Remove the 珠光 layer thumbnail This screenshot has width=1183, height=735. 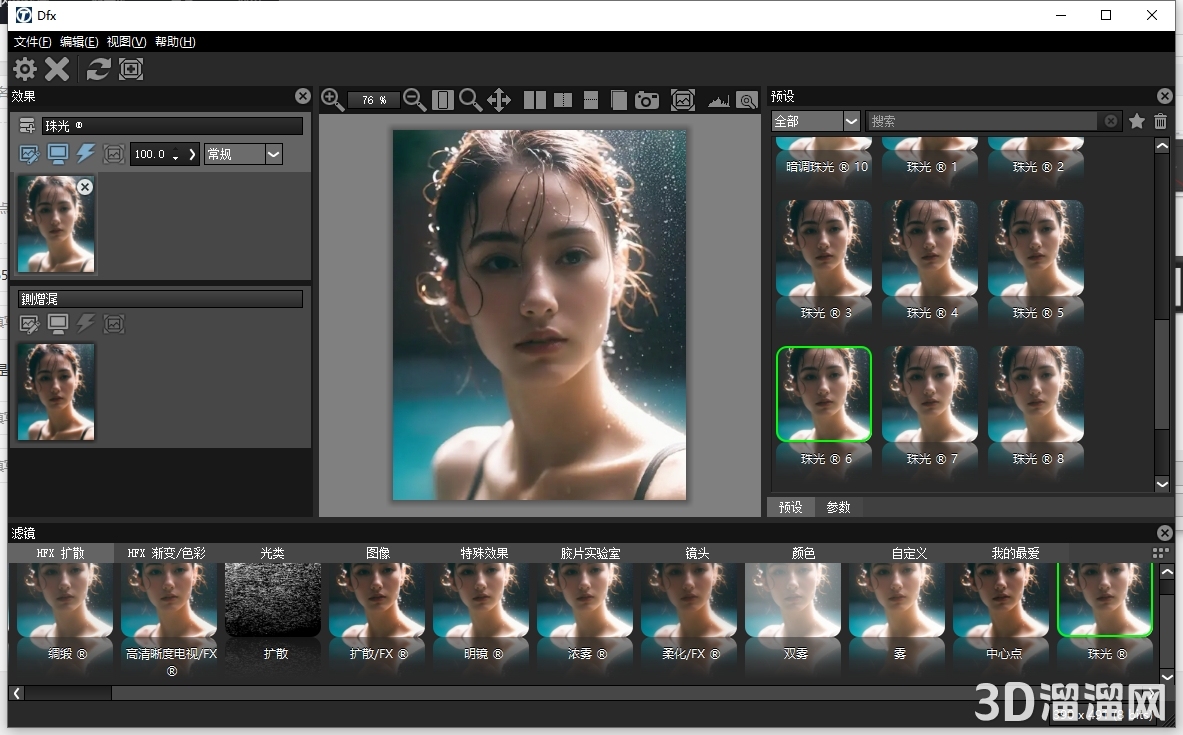click(x=85, y=186)
